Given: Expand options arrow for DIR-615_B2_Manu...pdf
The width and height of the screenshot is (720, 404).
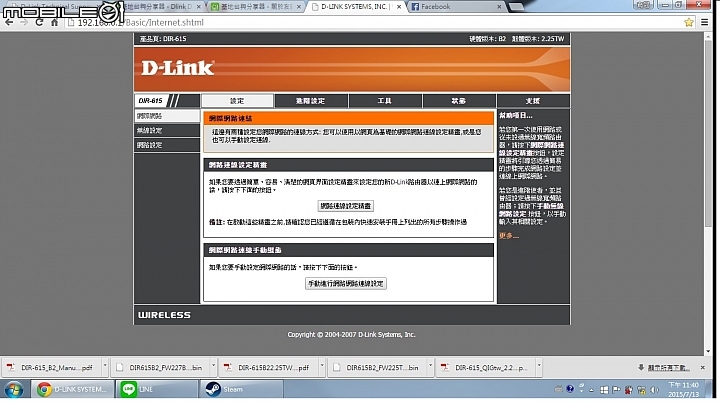Looking at the screenshot, I should pyautogui.click(x=105, y=367).
